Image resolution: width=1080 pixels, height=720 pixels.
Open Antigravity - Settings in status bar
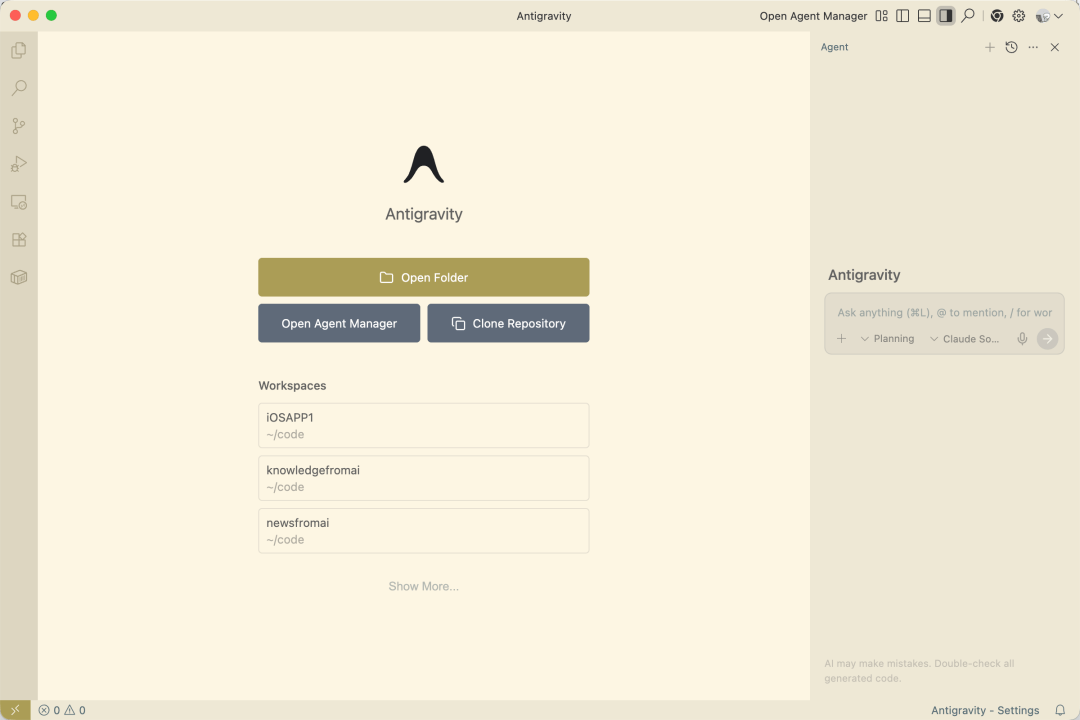point(985,710)
